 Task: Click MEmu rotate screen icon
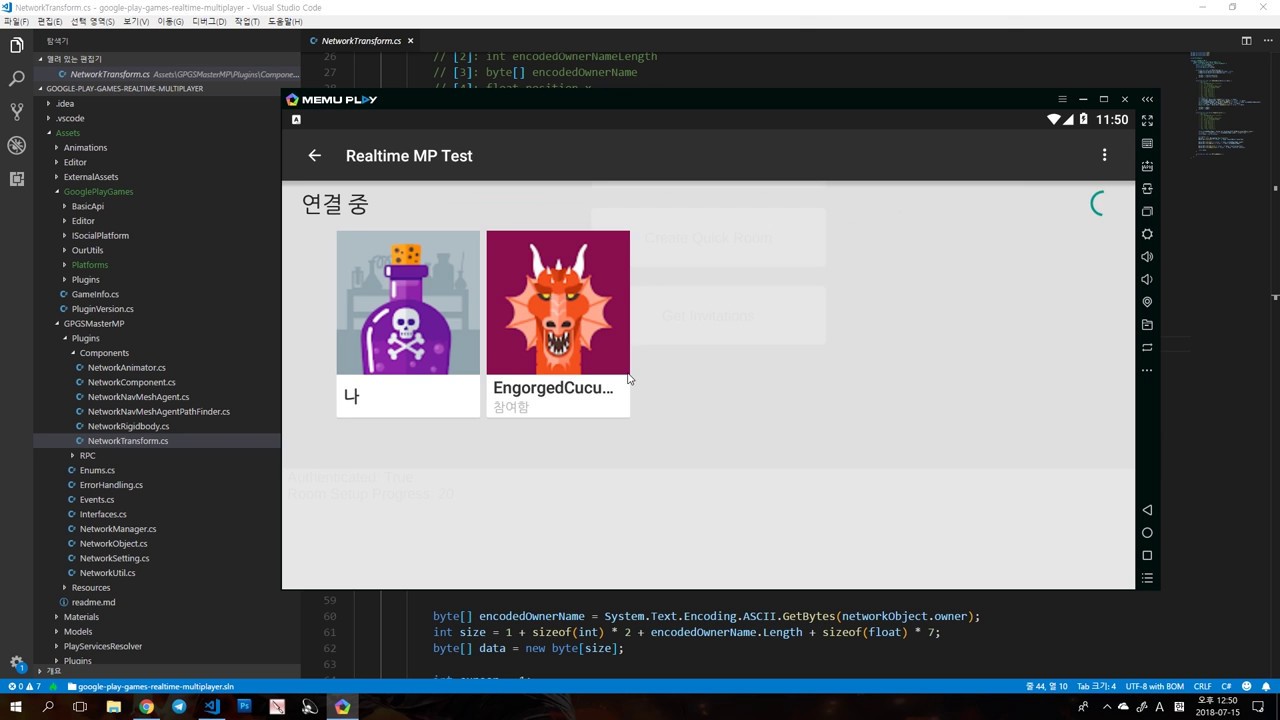(1147, 348)
